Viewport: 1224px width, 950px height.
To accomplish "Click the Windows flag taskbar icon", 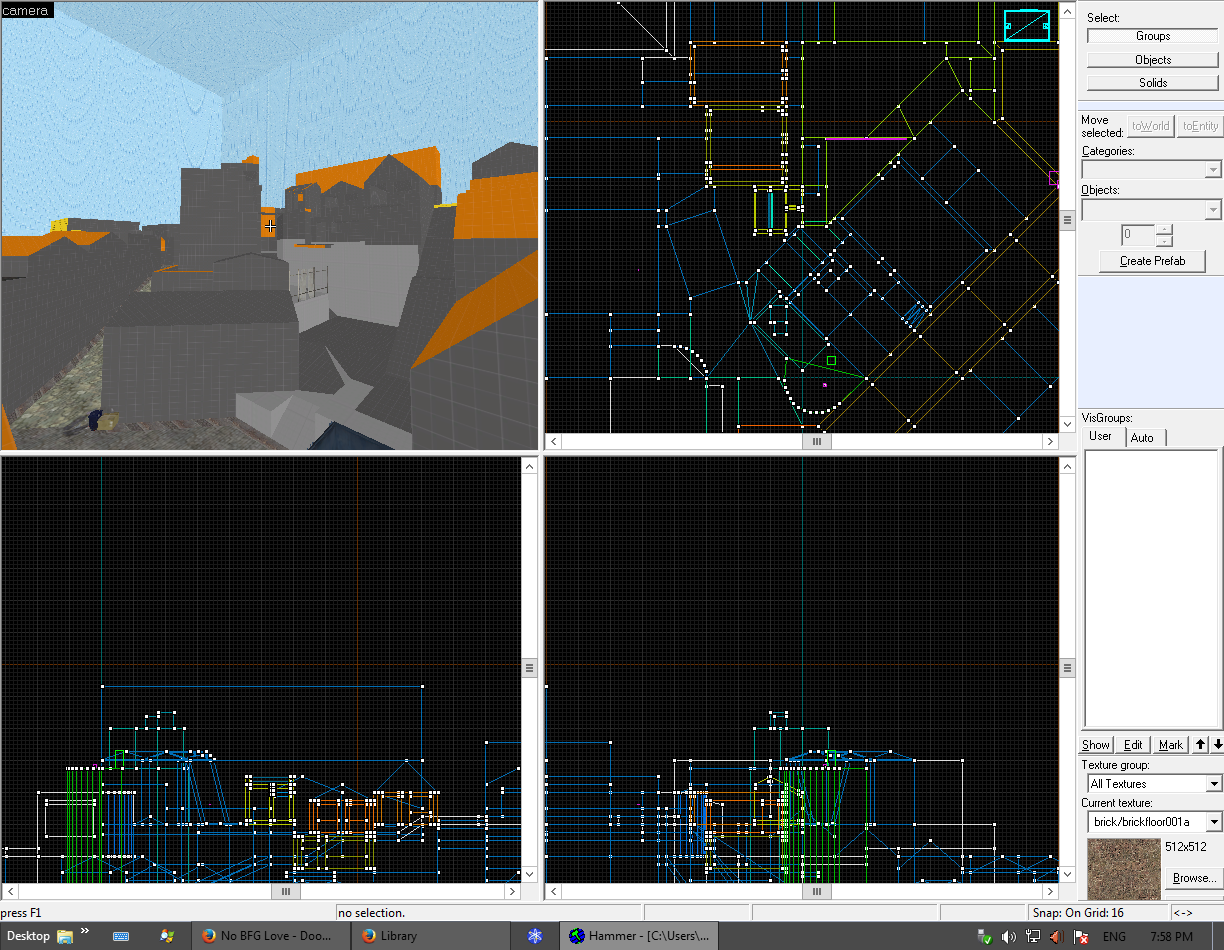I will (167, 936).
